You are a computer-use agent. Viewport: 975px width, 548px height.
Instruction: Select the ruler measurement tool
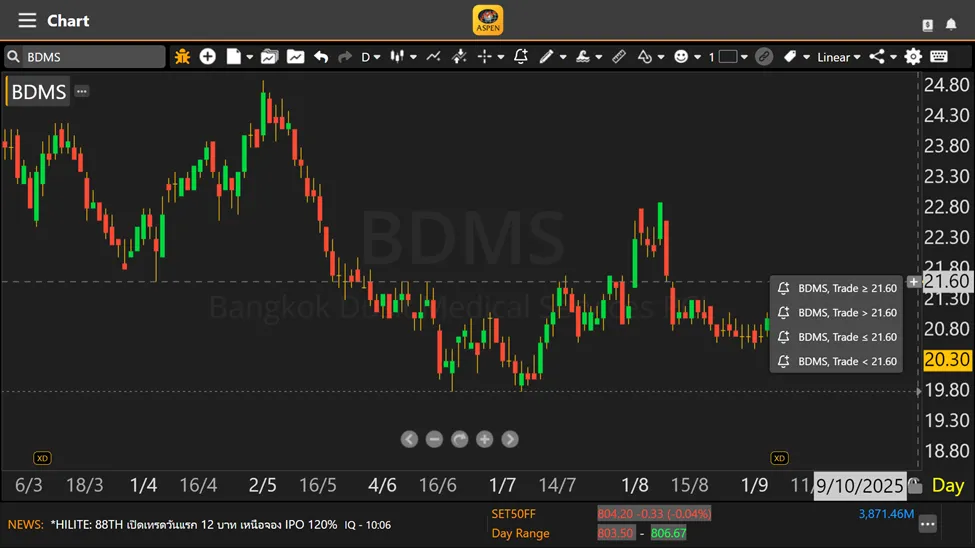(x=619, y=57)
